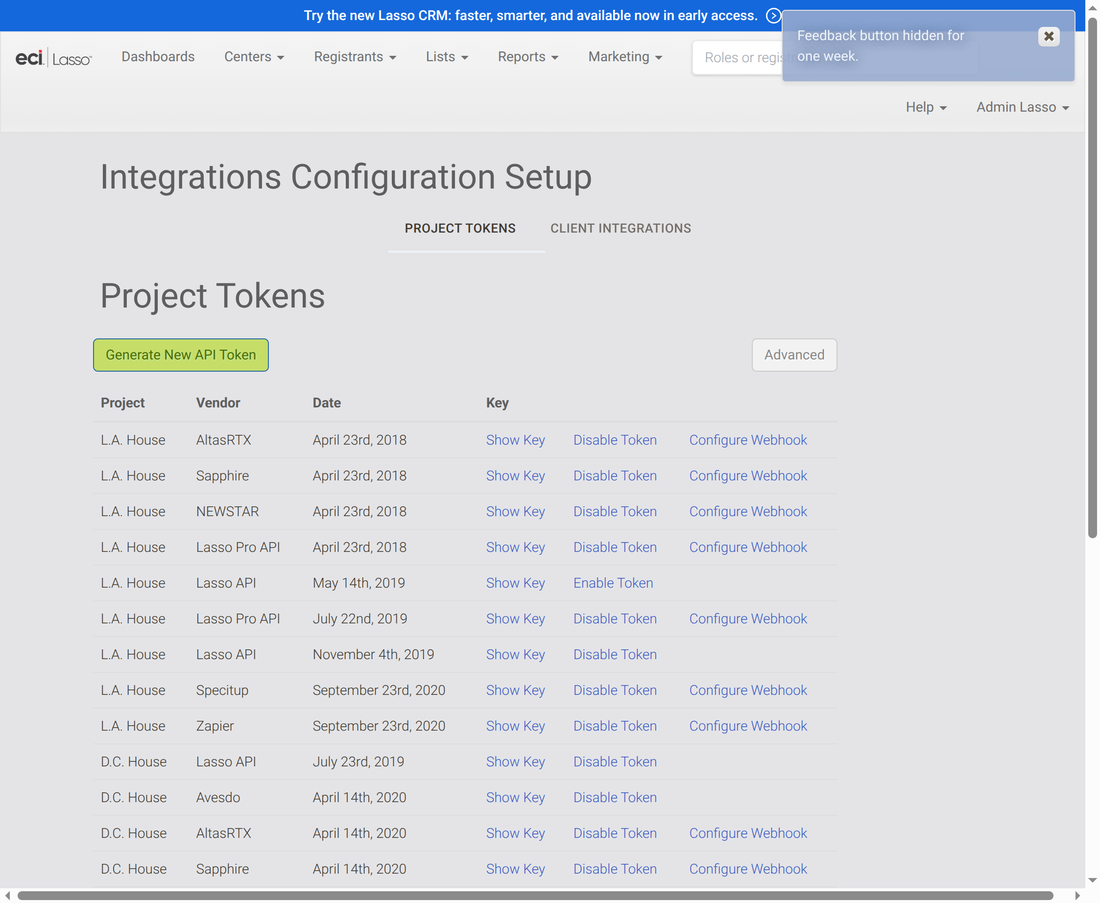1100x903 pixels.
Task: Expand the Registrants dropdown menu
Action: [355, 57]
